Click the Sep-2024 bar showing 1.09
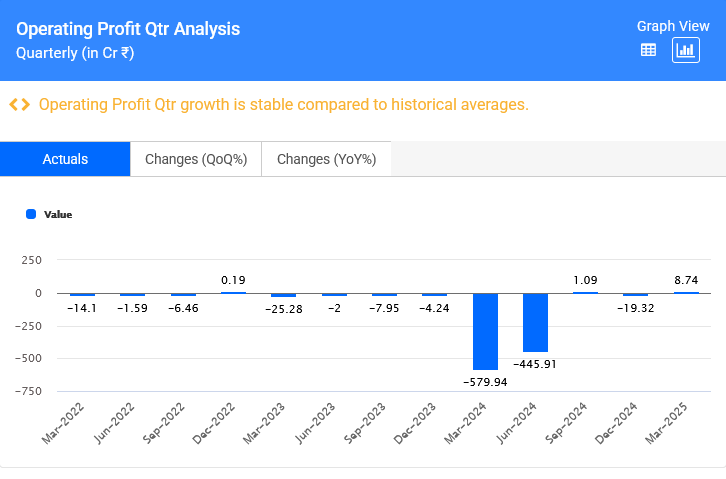Viewport: 726px width, 479px height. [585, 292]
